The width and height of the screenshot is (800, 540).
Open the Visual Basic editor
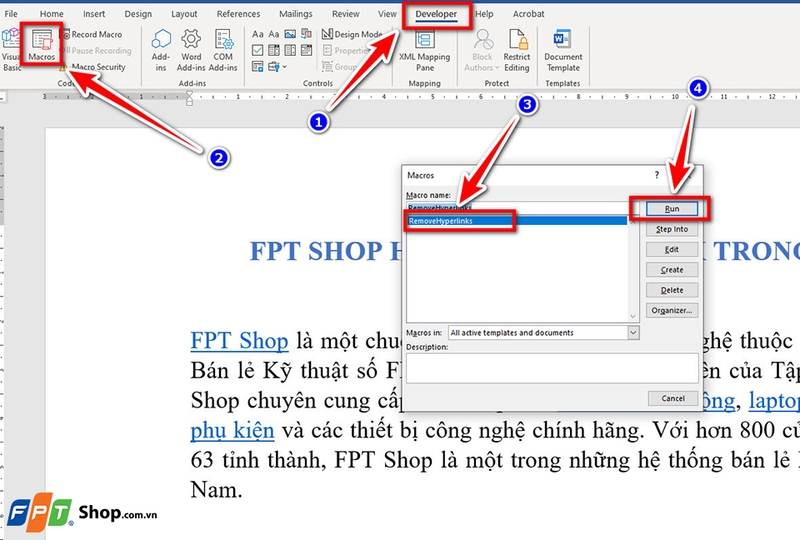pos(10,50)
